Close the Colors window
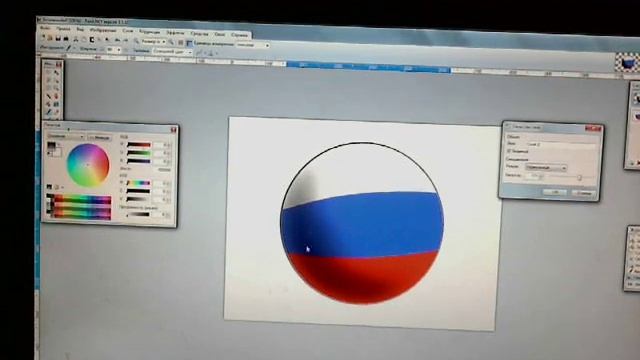Viewport: 640px width, 360px height. (173, 130)
